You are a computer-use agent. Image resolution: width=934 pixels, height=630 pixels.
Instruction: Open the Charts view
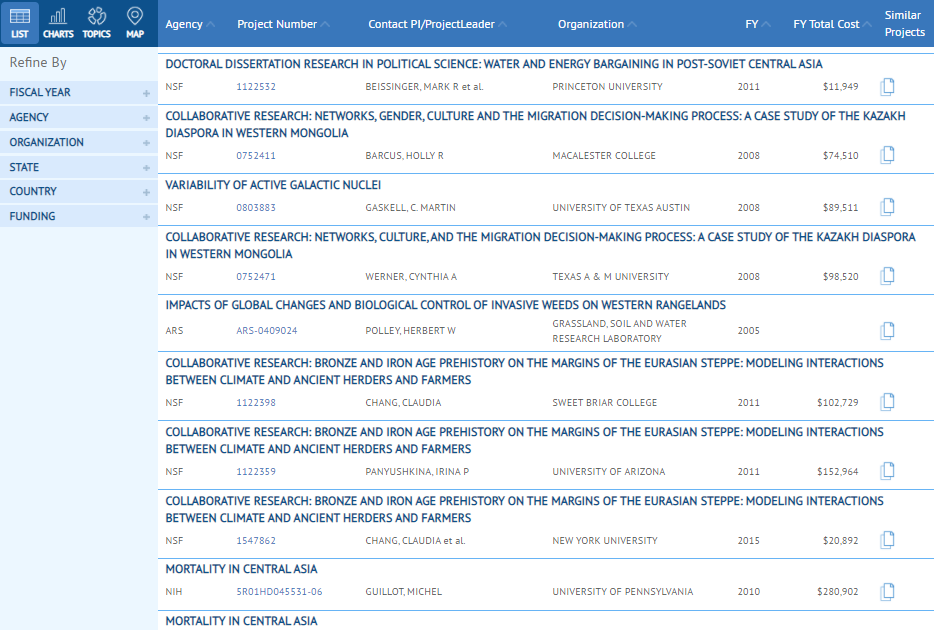(x=58, y=23)
